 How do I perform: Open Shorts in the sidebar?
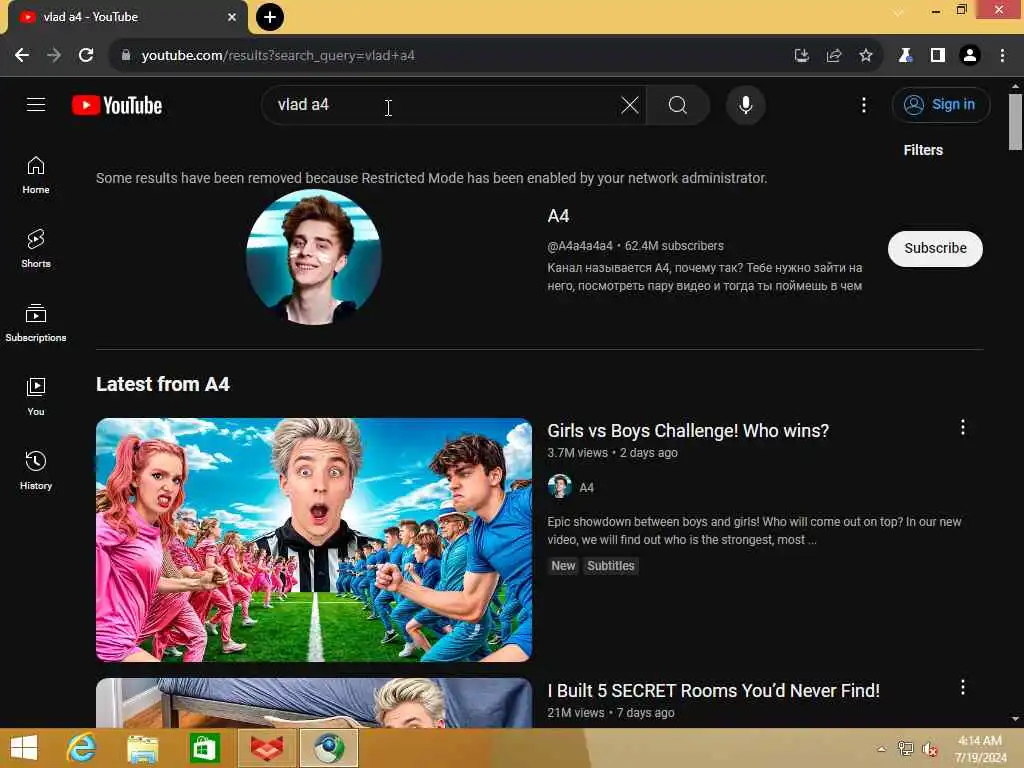tap(36, 249)
